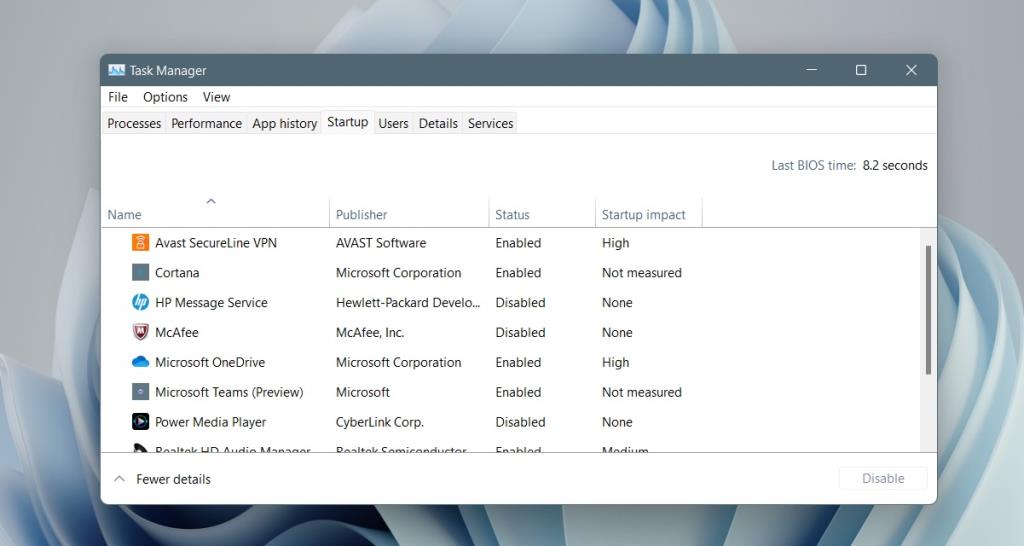This screenshot has width=1024, height=546.
Task: Click Avast's Enabled status cell
Action: tap(518, 243)
